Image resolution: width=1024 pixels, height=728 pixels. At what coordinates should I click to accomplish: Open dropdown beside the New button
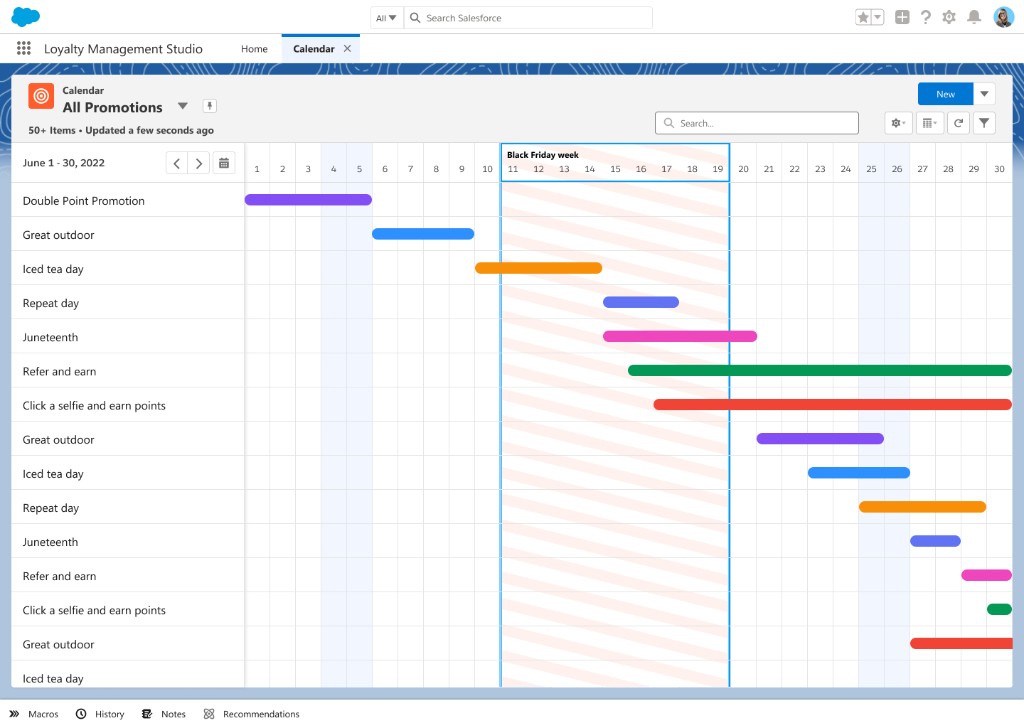click(984, 94)
